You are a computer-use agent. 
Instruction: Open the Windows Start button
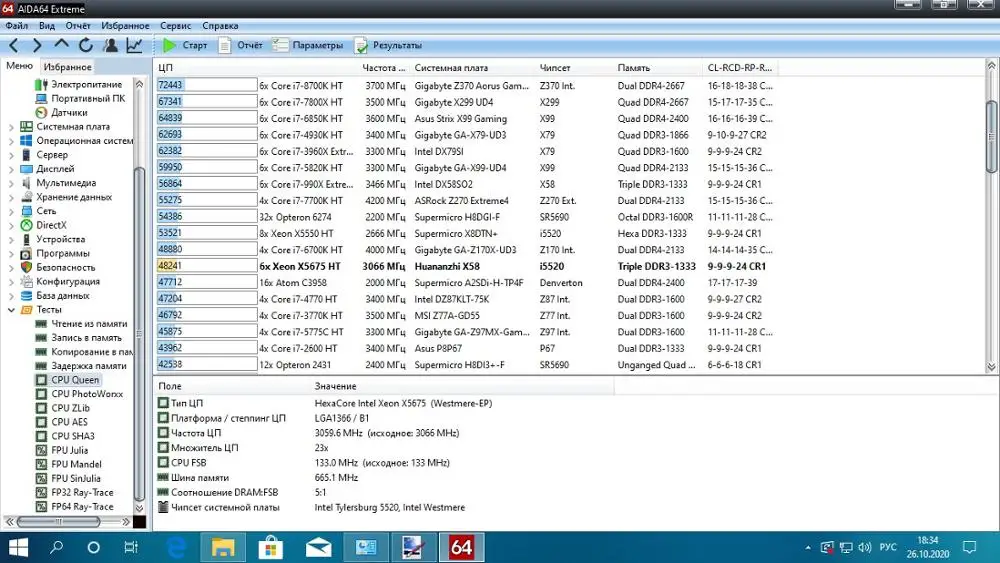pyautogui.click(x=18, y=547)
